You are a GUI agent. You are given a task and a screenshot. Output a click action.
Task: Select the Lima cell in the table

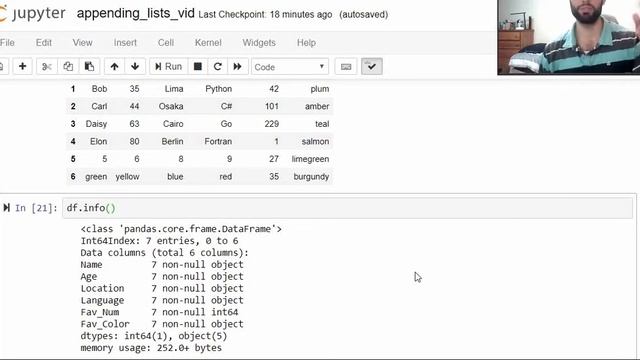174,89
